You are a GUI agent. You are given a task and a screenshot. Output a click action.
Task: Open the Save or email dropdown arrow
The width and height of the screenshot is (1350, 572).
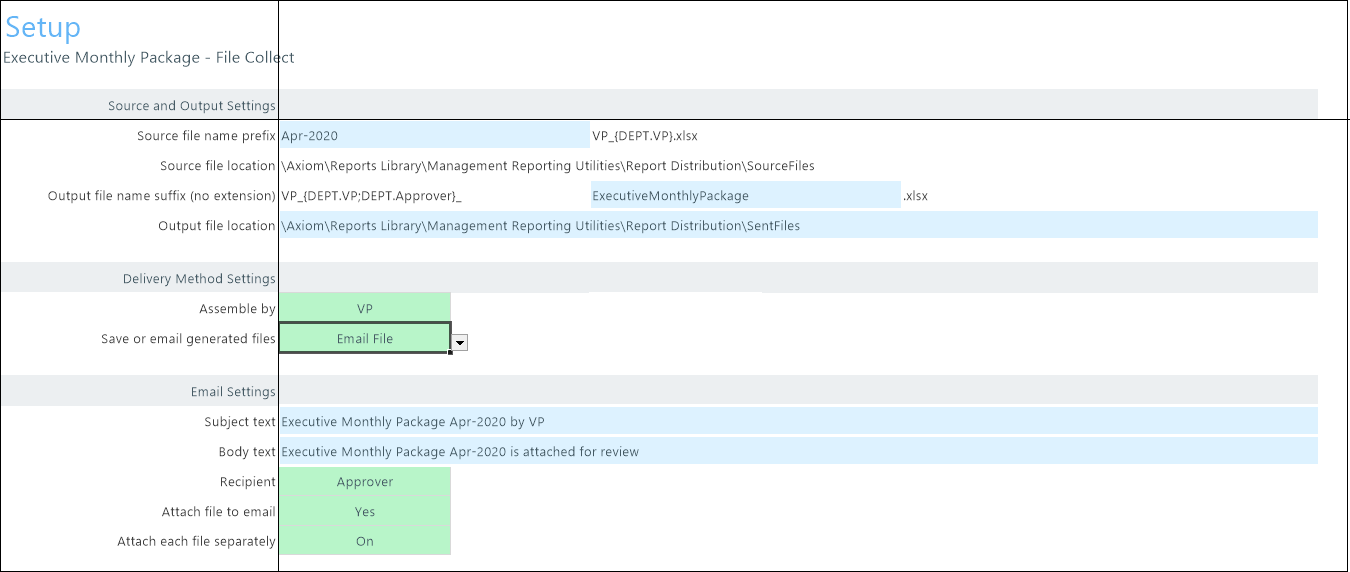pyautogui.click(x=460, y=342)
